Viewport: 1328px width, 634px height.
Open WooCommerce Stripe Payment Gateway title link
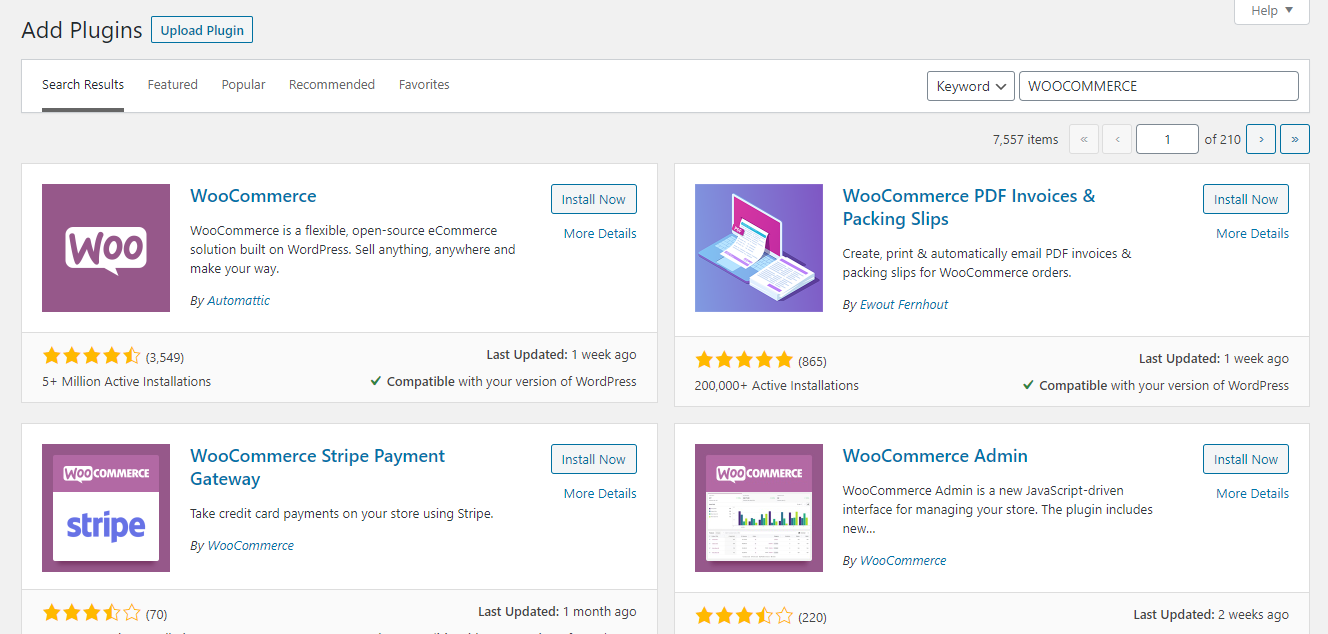tap(317, 467)
